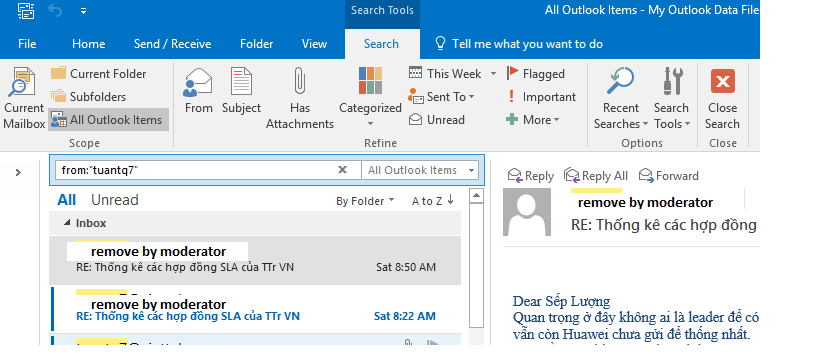Viewport: 819px width, 361px height.
Task: Click Reply in the reading pane
Action: pyautogui.click(x=531, y=176)
